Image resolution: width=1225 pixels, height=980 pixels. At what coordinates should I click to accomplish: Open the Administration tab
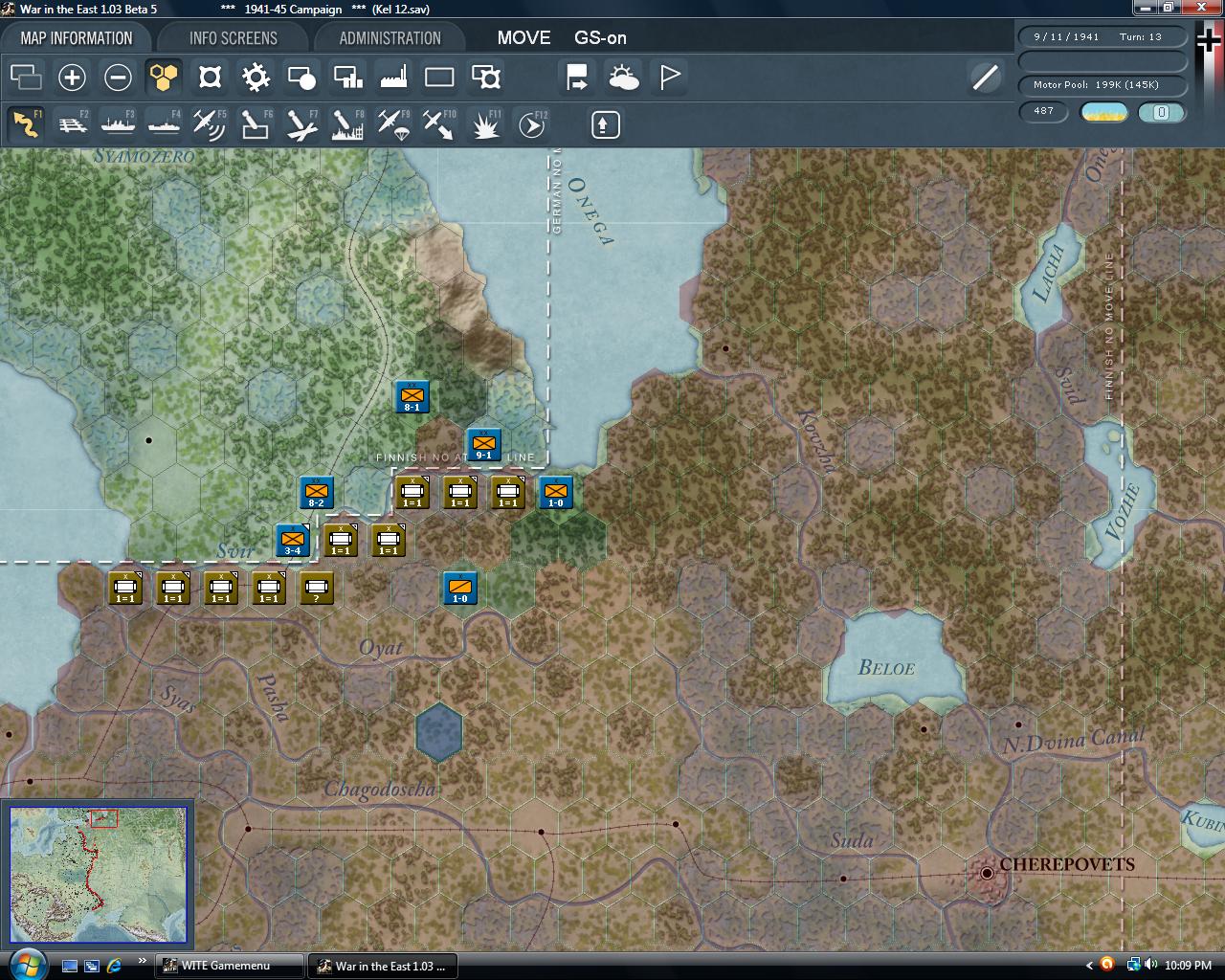390,38
